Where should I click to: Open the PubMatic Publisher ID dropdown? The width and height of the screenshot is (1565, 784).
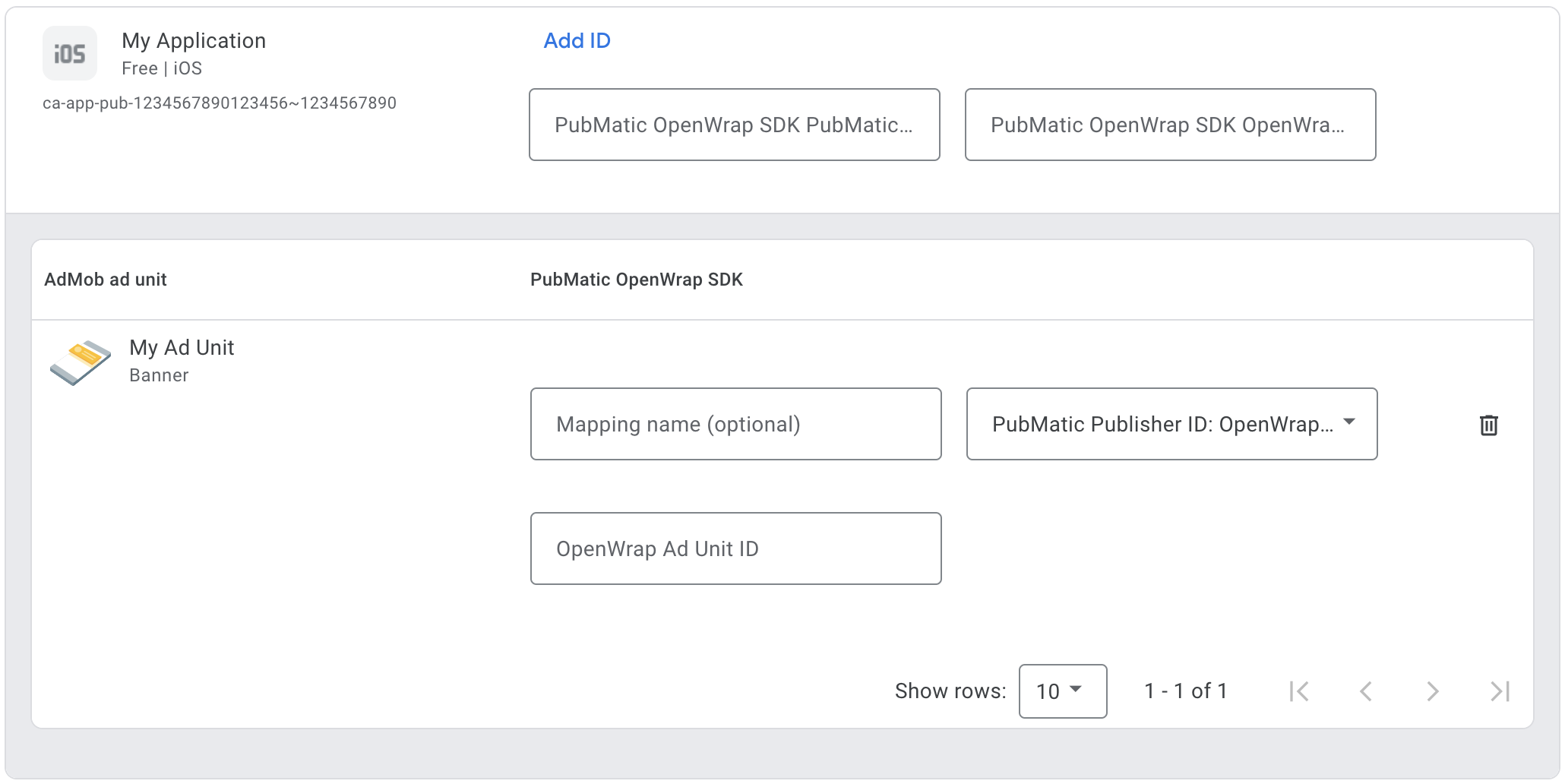pyautogui.click(x=1171, y=424)
